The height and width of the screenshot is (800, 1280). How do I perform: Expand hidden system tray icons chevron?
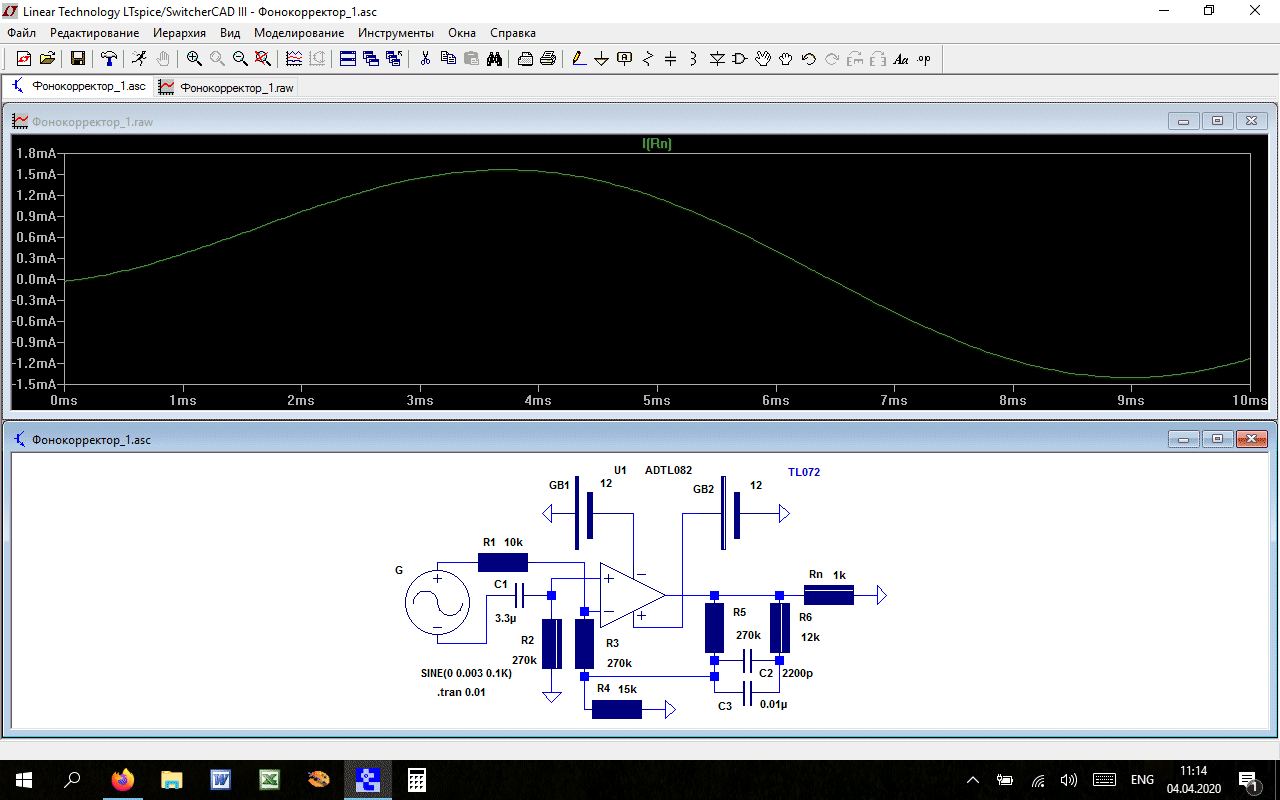(x=973, y=780)
